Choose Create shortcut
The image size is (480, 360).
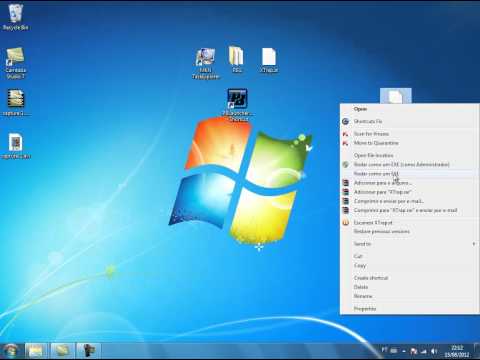(x=409, y=278)
